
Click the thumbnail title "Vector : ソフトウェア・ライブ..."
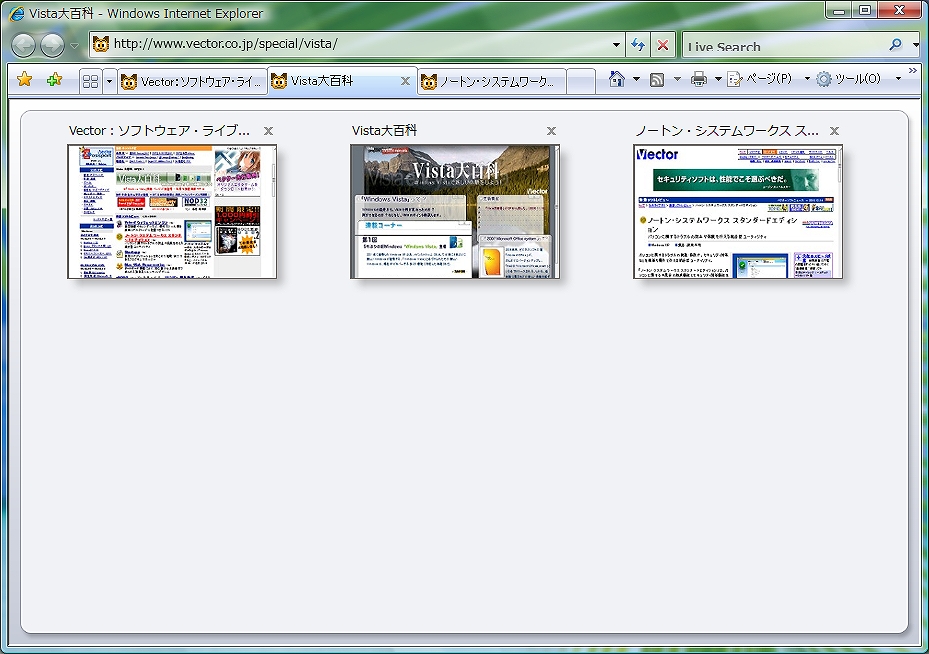(159, 131)
